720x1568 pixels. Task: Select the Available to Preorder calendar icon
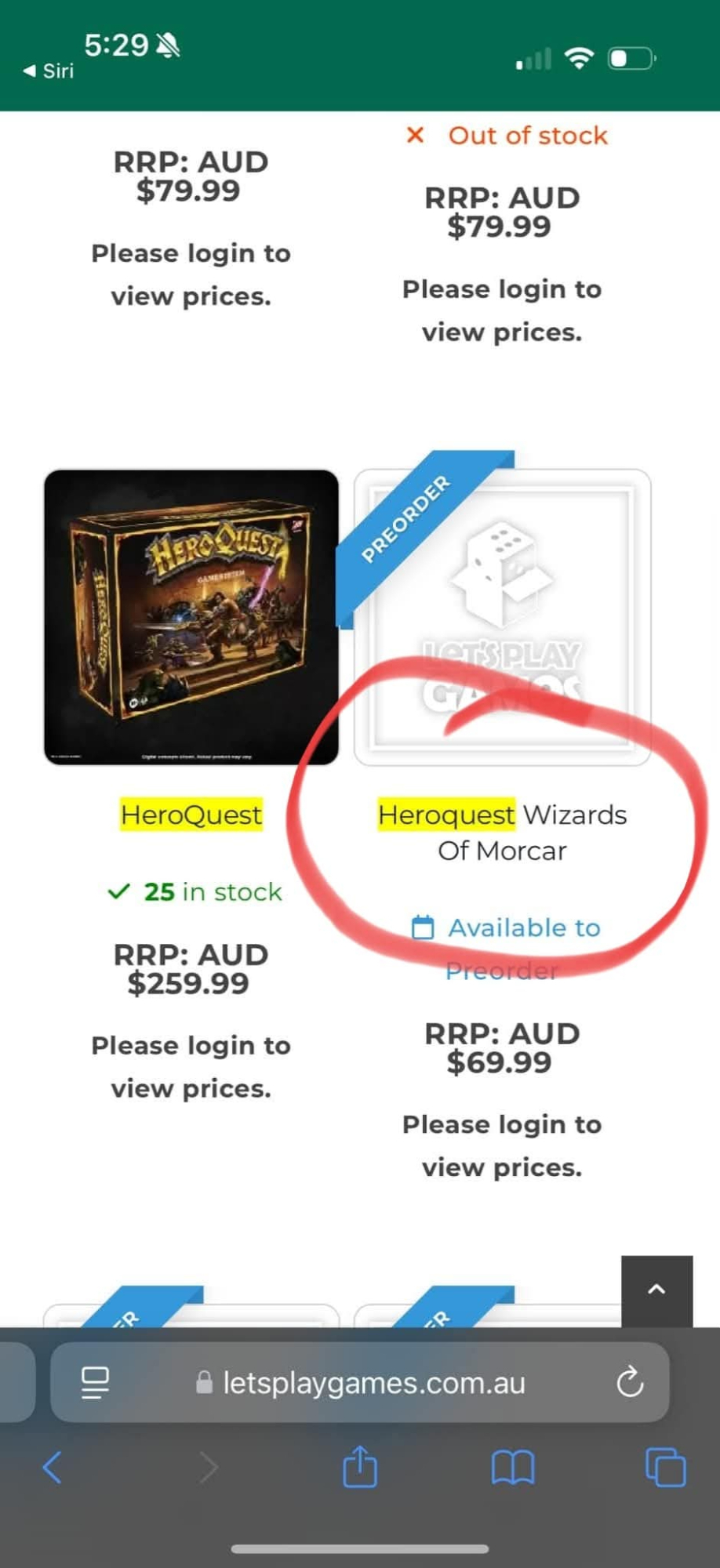(423, 927)
